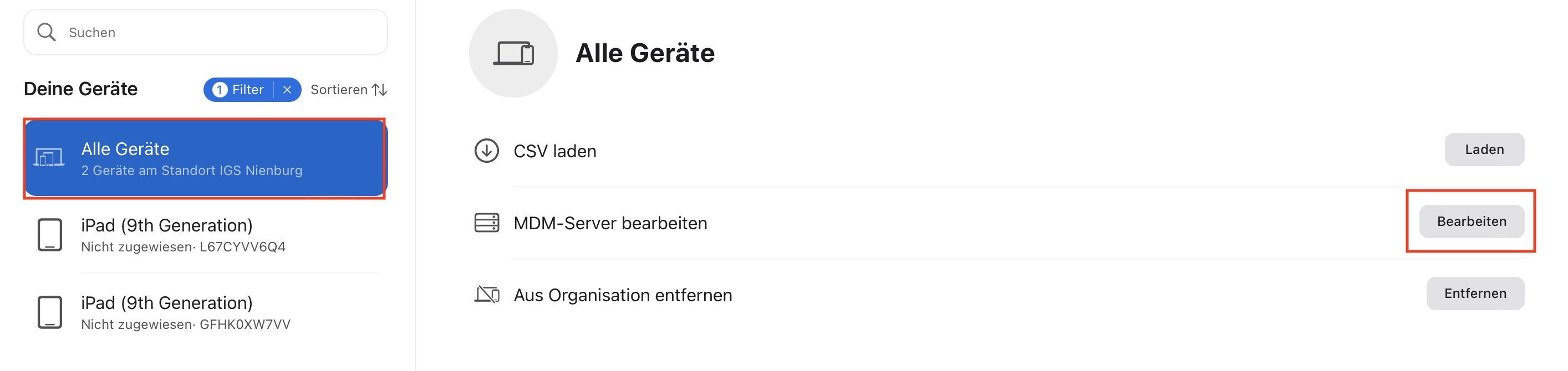Click tablet icon of iPad GFHK0XW7VV
Viewport: 1568px width, 371px height.
(x=50, y=312)
